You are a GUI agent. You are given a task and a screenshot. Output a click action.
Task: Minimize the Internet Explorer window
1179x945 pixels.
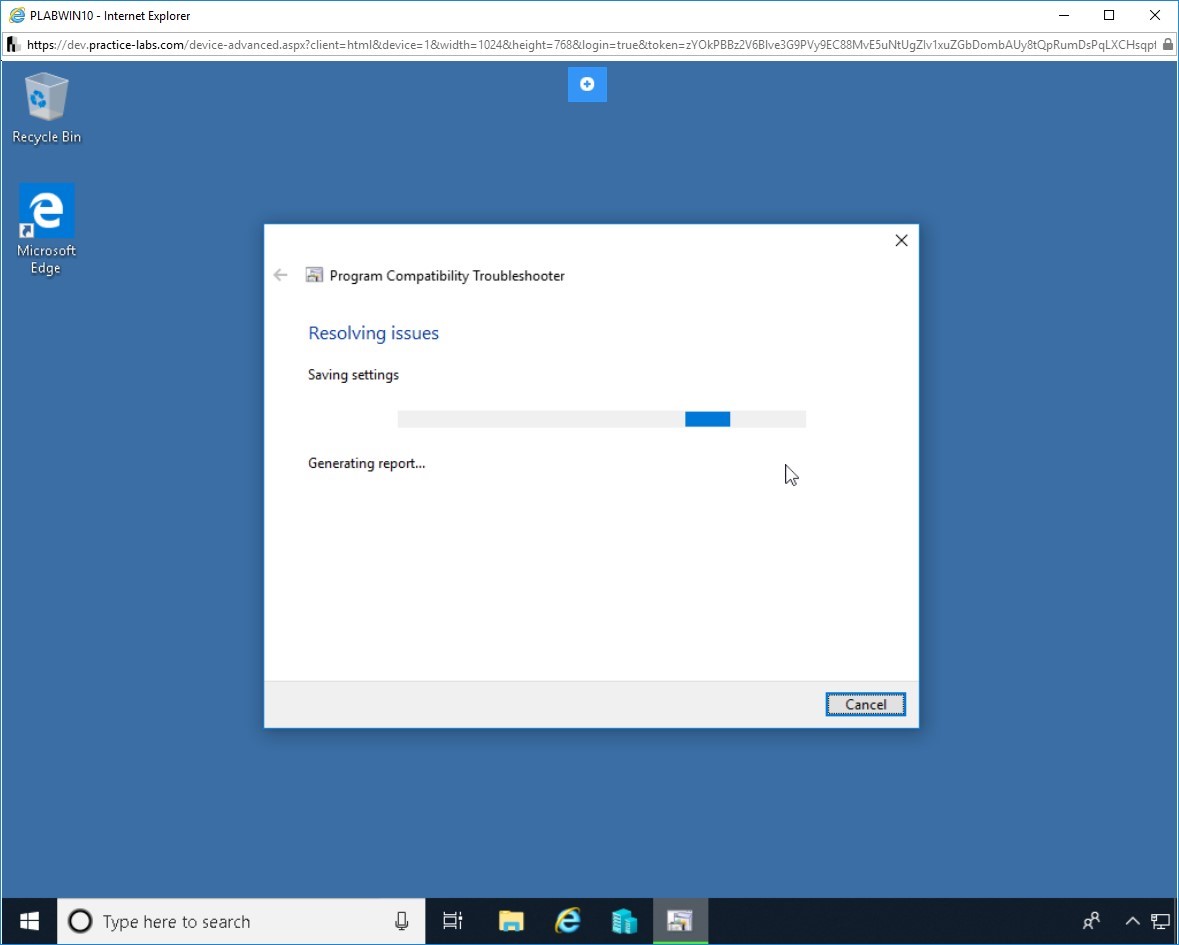[x=1064, y=15]
